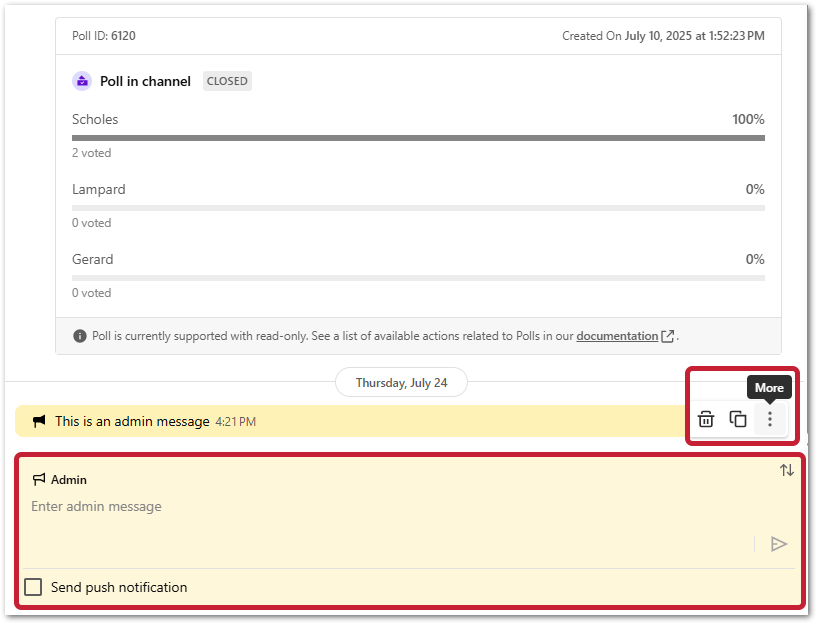The width and height of the screenshot is (817, 624).
Task: Click the info icon in poll footer
Action: tap(80, 336)
